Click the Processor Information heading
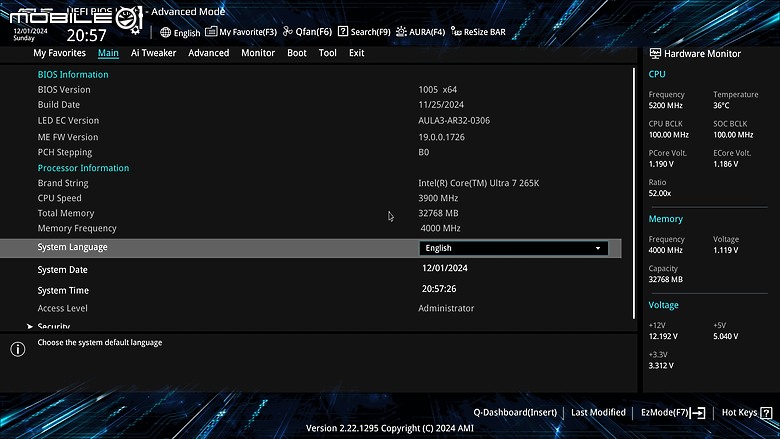Screen dimensions: 780x439 pyautogui.click(x=83, y=168)
